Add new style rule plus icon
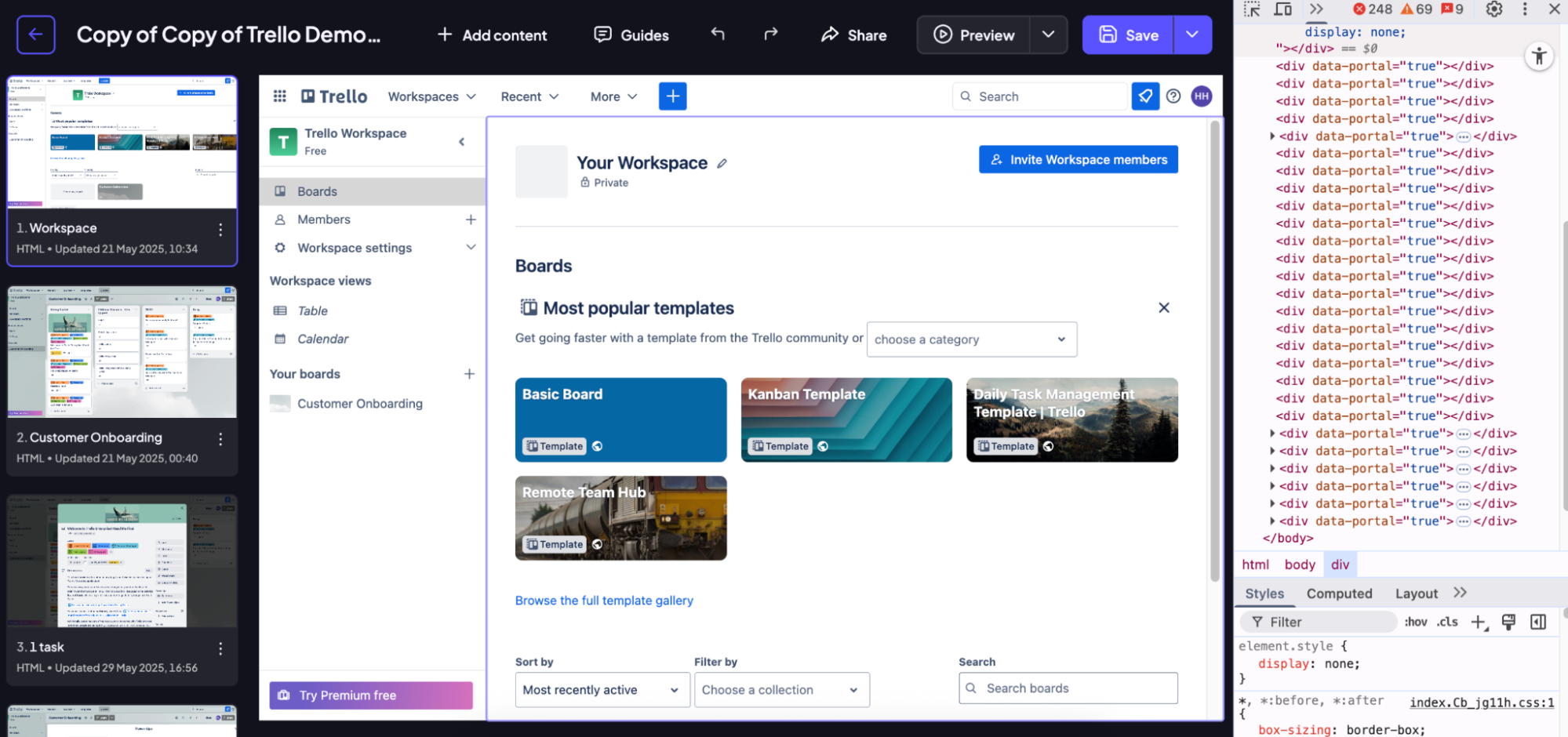This screenshot has width=1568, height=737. (x=1479, y=622)
